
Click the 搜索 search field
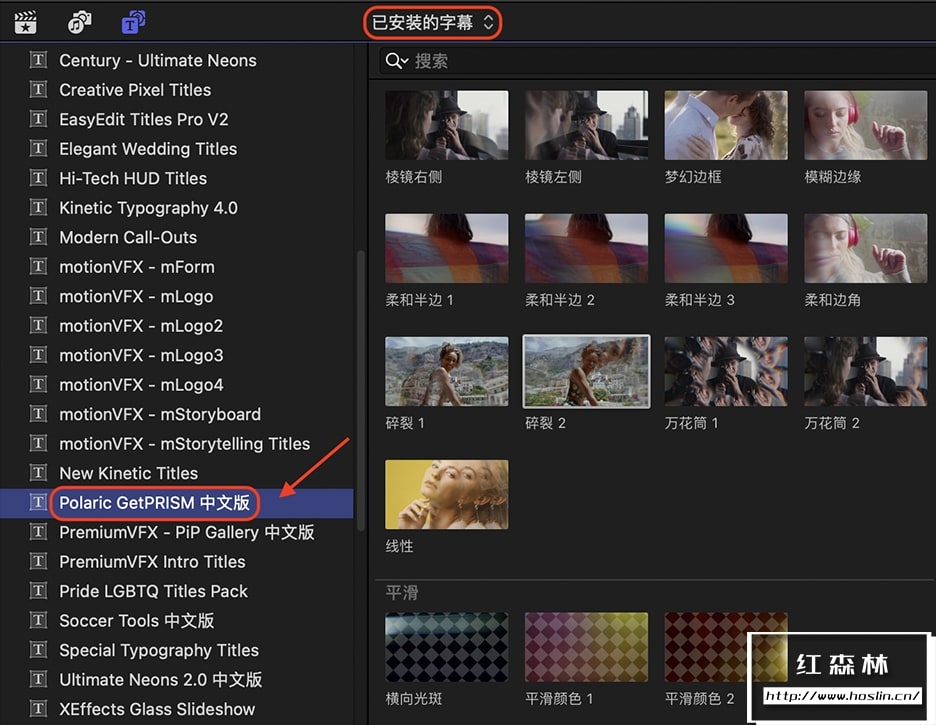[657, 61]
